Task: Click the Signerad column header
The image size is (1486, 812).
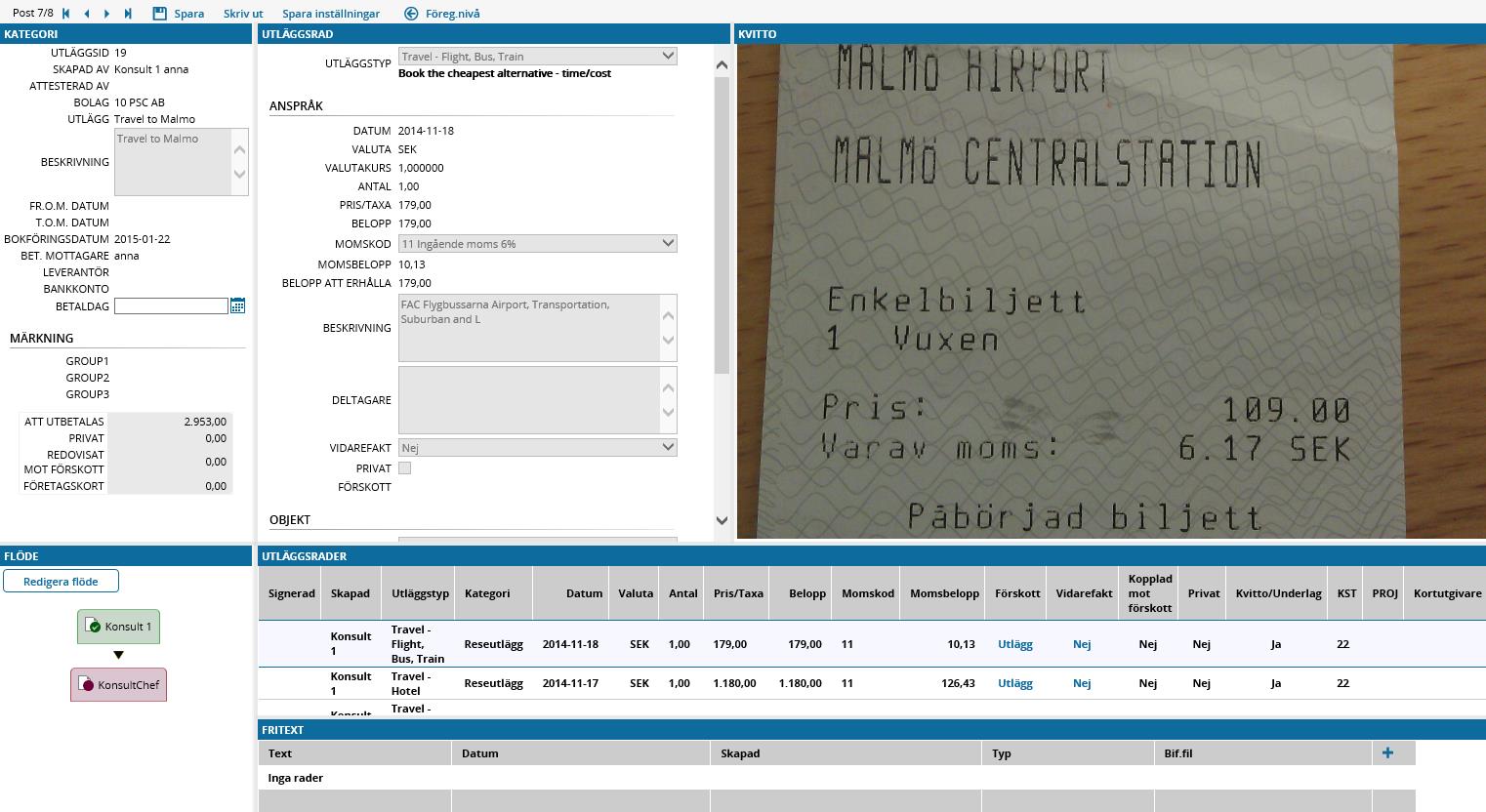Action: pos(291,593)
